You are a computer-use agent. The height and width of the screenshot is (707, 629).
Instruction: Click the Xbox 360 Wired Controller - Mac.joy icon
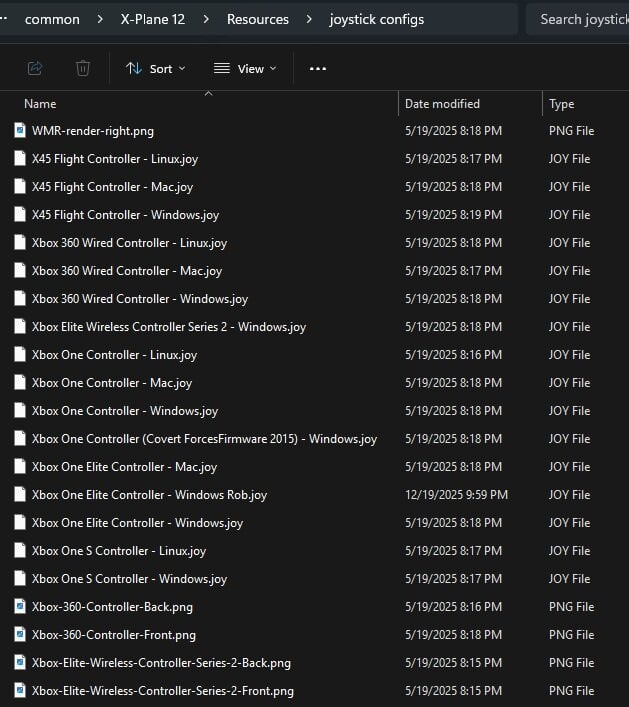click(20, 271)
